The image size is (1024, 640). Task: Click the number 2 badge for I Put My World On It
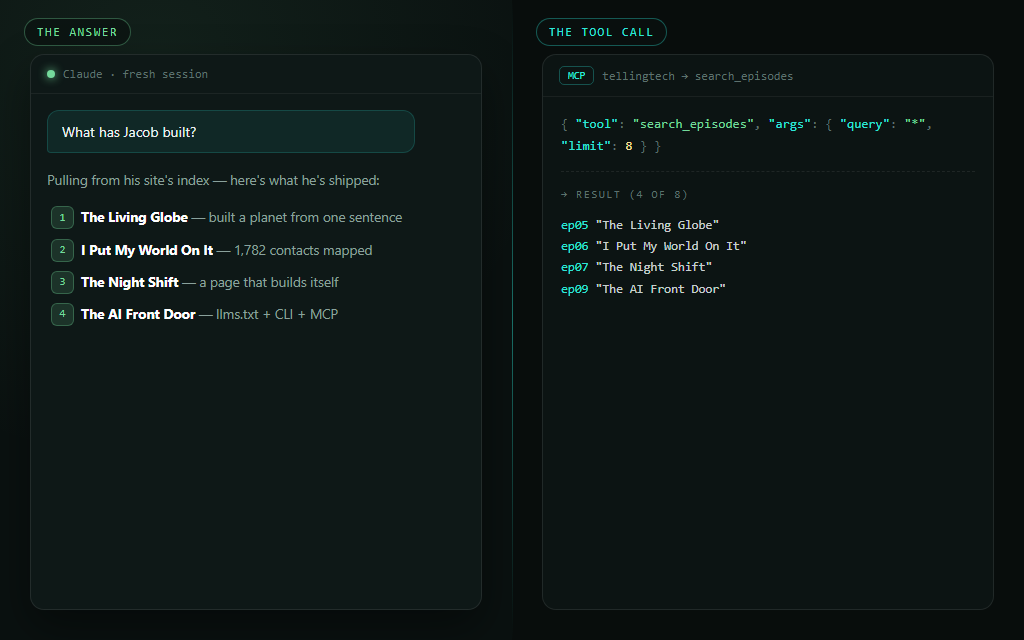click(62, 250)
